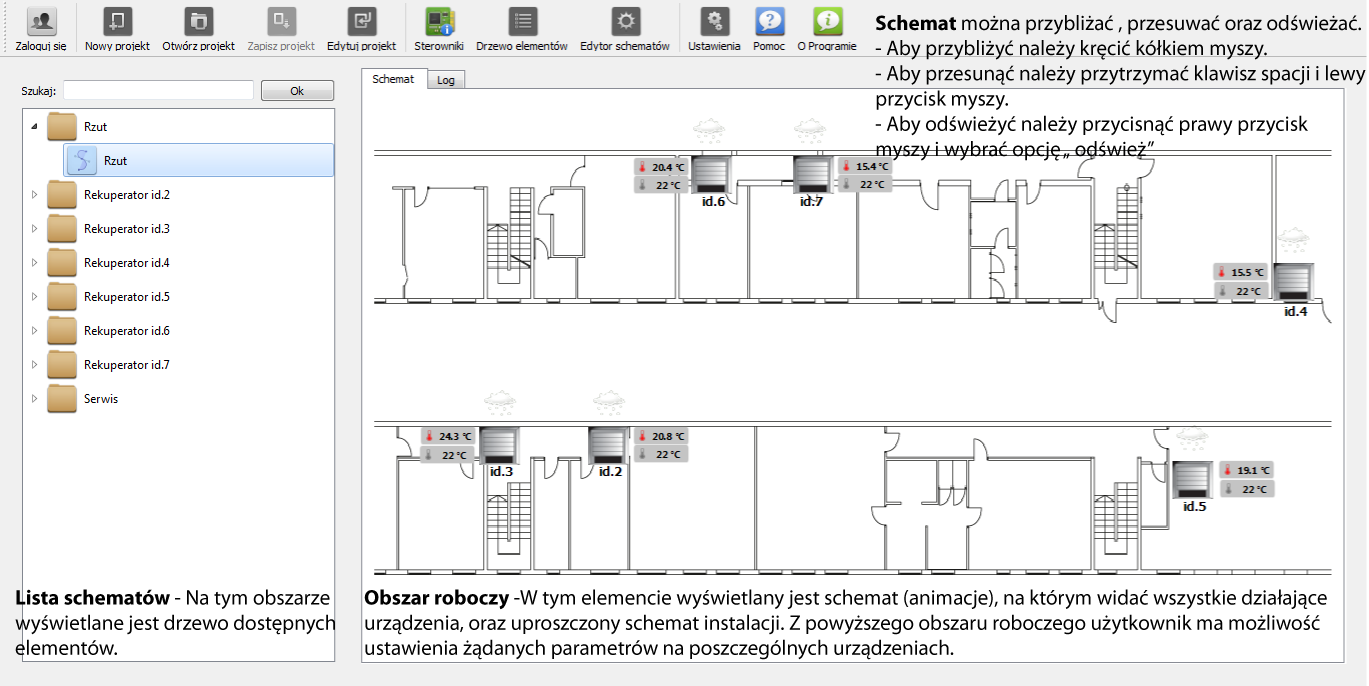Select the Rekuperator id.4 tree row
Screen dimensions: 1369x686
(178, 263)
